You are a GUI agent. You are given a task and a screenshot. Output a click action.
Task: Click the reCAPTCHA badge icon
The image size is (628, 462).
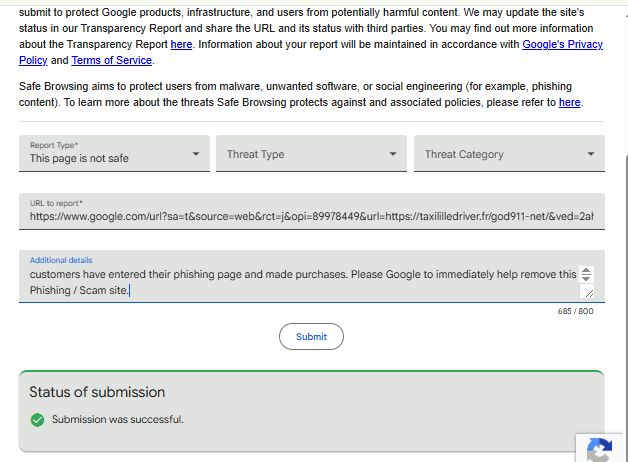pyautogui.click(x=599, y=450)
